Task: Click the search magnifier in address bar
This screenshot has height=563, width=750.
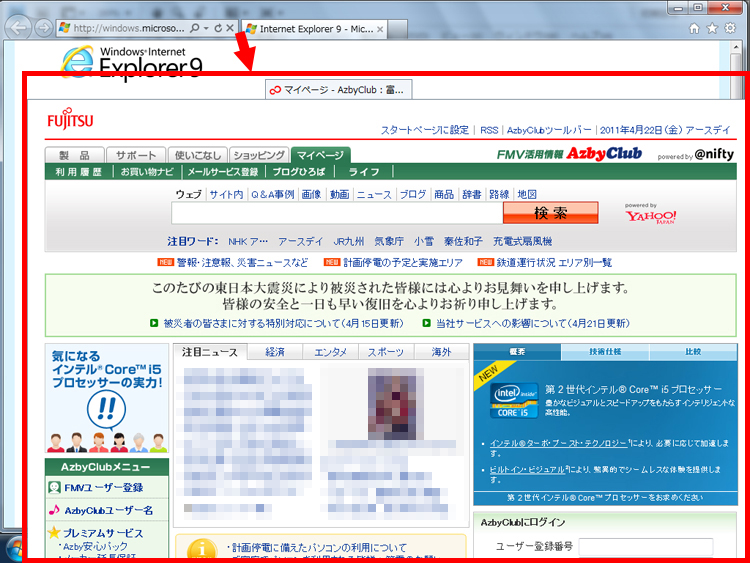Action: point(194,28)
